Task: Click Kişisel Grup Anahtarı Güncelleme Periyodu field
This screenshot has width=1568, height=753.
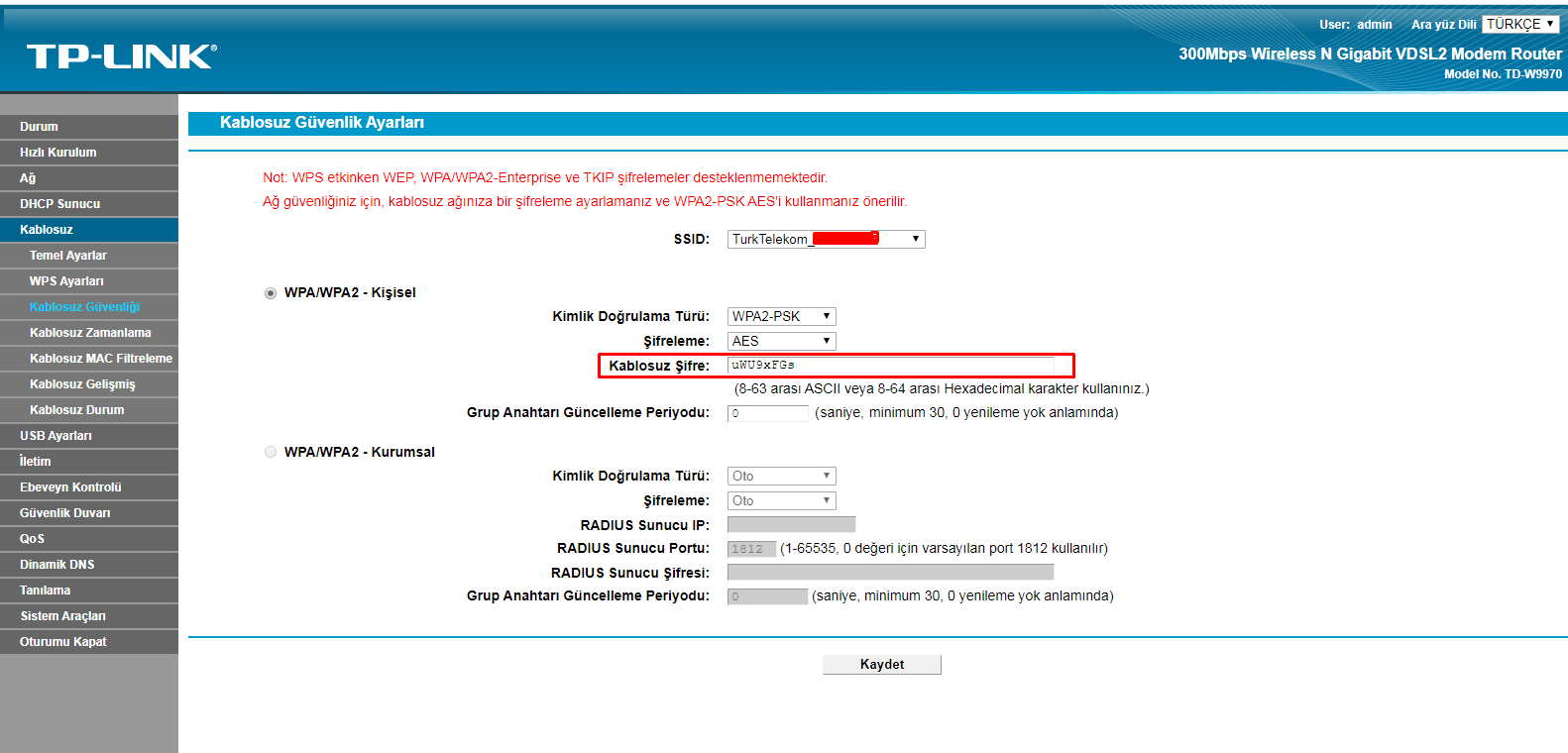Action: point(767,413)
